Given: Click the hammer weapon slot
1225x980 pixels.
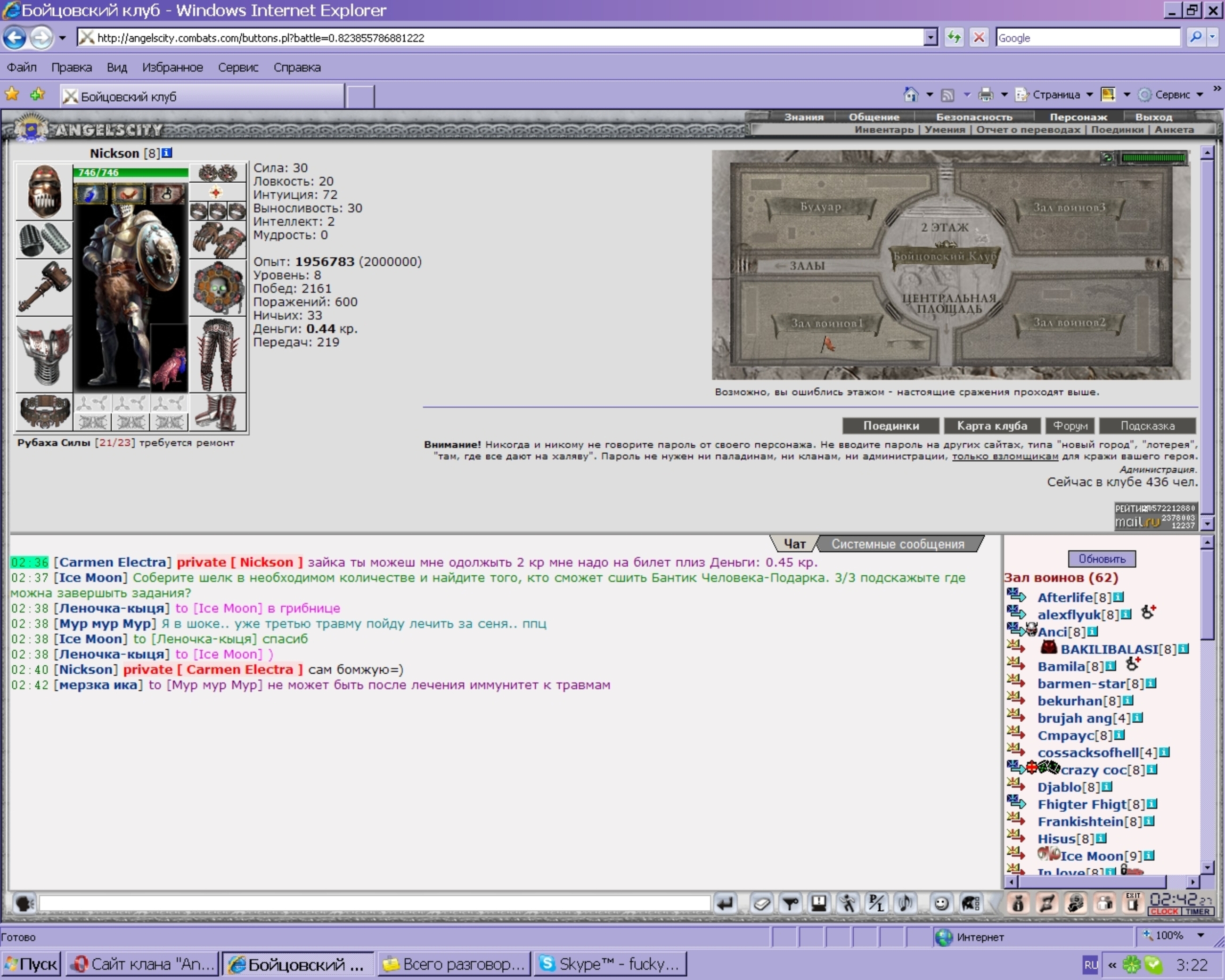Looking at the screenshot, I should (x=44, y=287).
